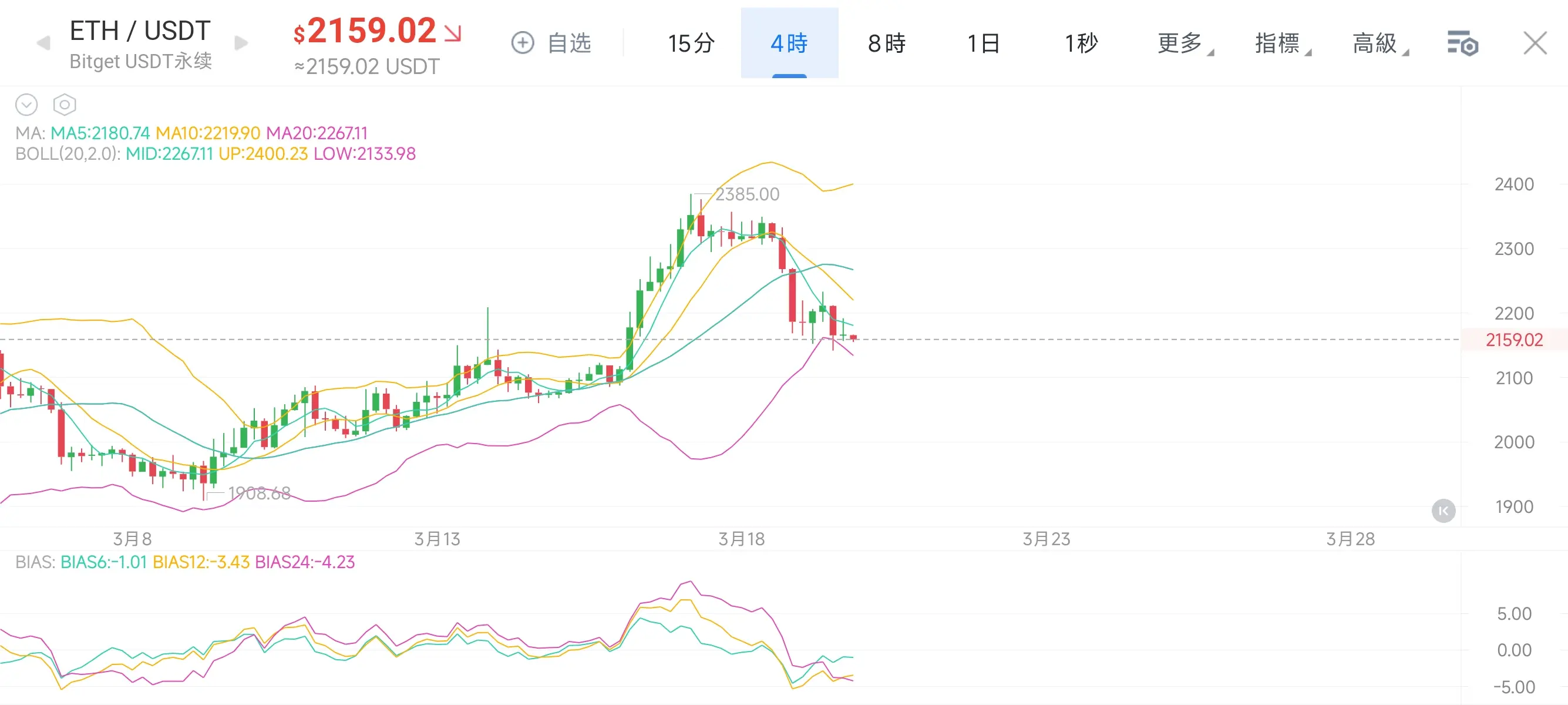Close the chart panel
The height and width of the screenshot is (705, 1568).
click(x=1535, y=43)
